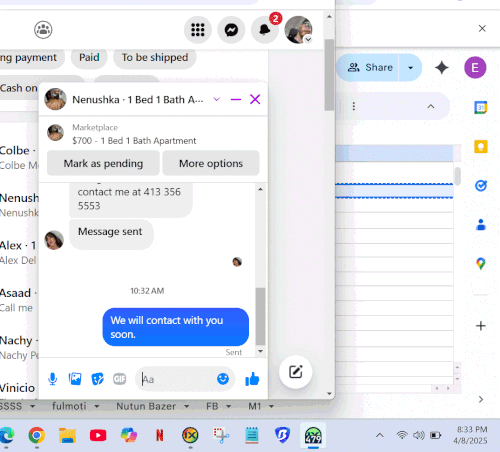Viewport: 500px width, 452px height.
Task: Minimize the Nenushka chat window
Action: [x=236, y=99]
